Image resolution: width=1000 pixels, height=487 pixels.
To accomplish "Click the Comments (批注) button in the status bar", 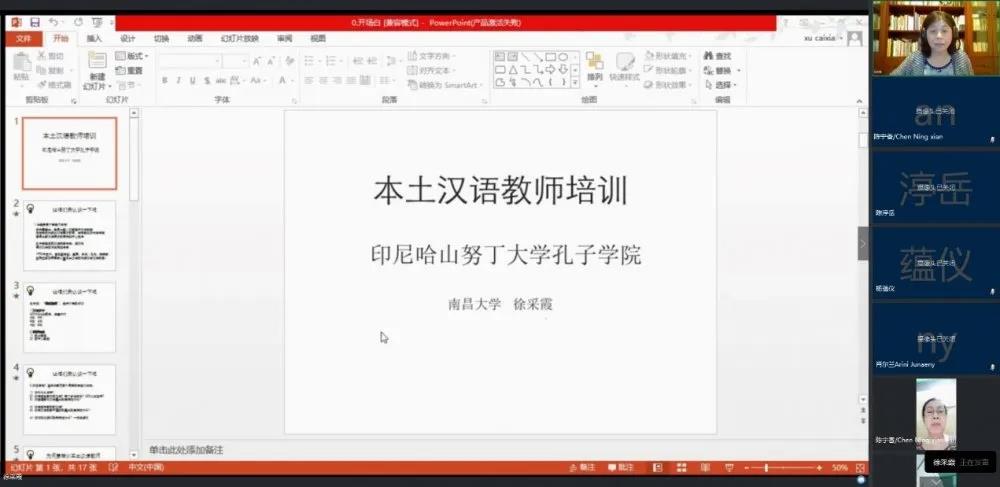I will pos(621,467).
